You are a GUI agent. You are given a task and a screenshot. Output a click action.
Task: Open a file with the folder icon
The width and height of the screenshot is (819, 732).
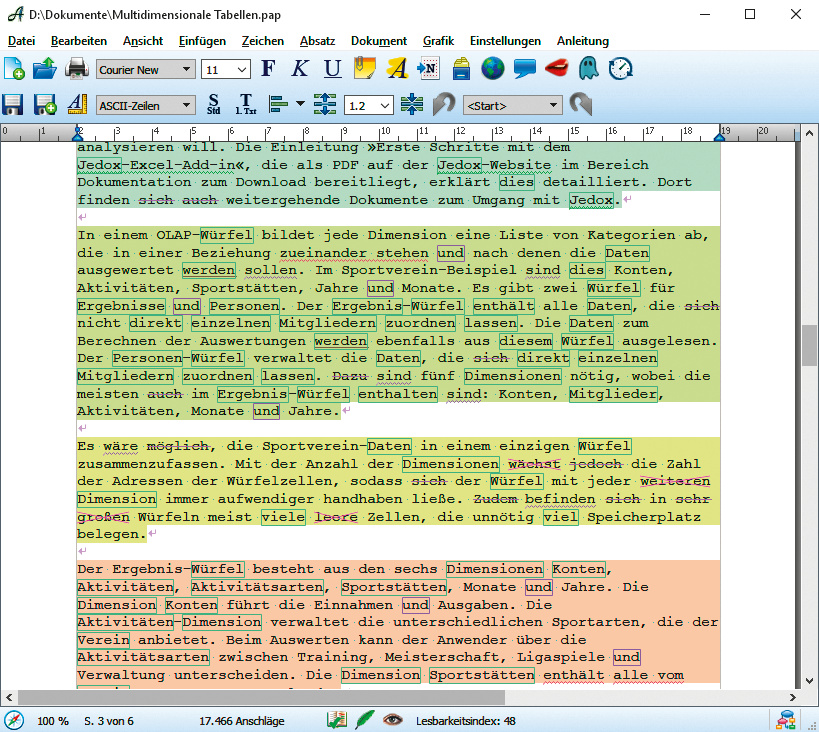click(x=45, y=69)
